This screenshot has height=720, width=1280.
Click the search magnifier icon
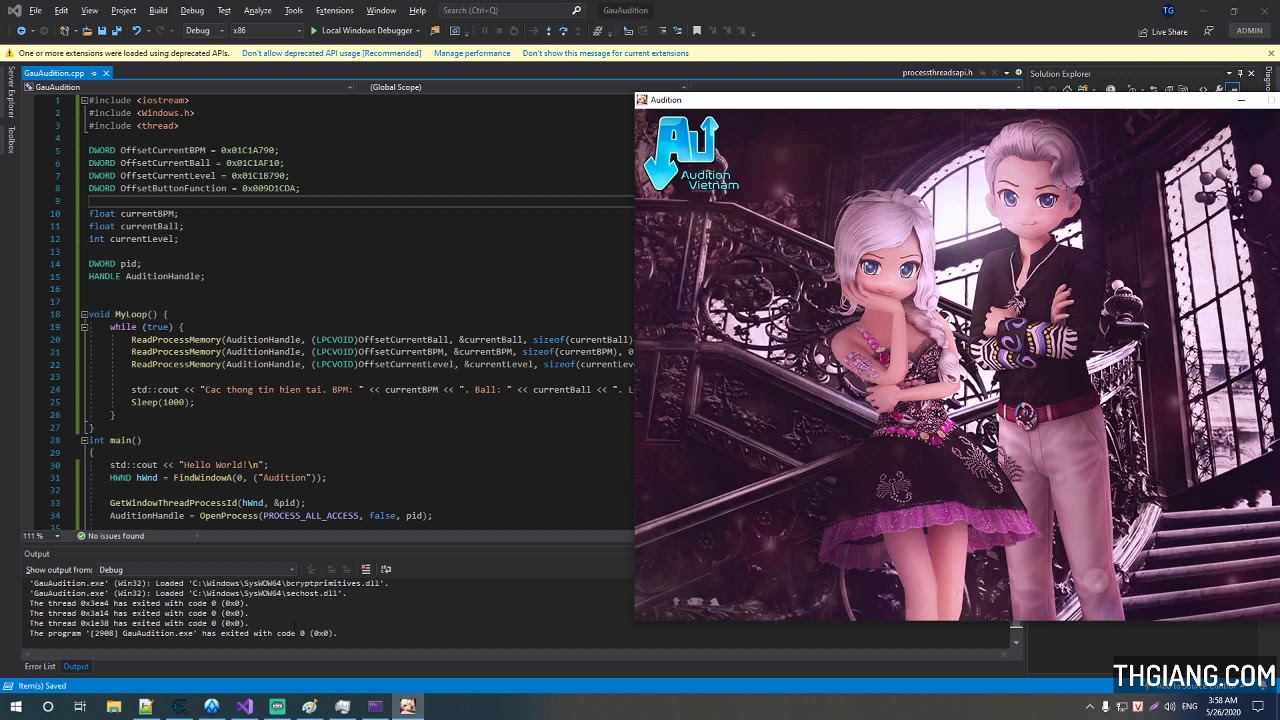tap(576, 10)
